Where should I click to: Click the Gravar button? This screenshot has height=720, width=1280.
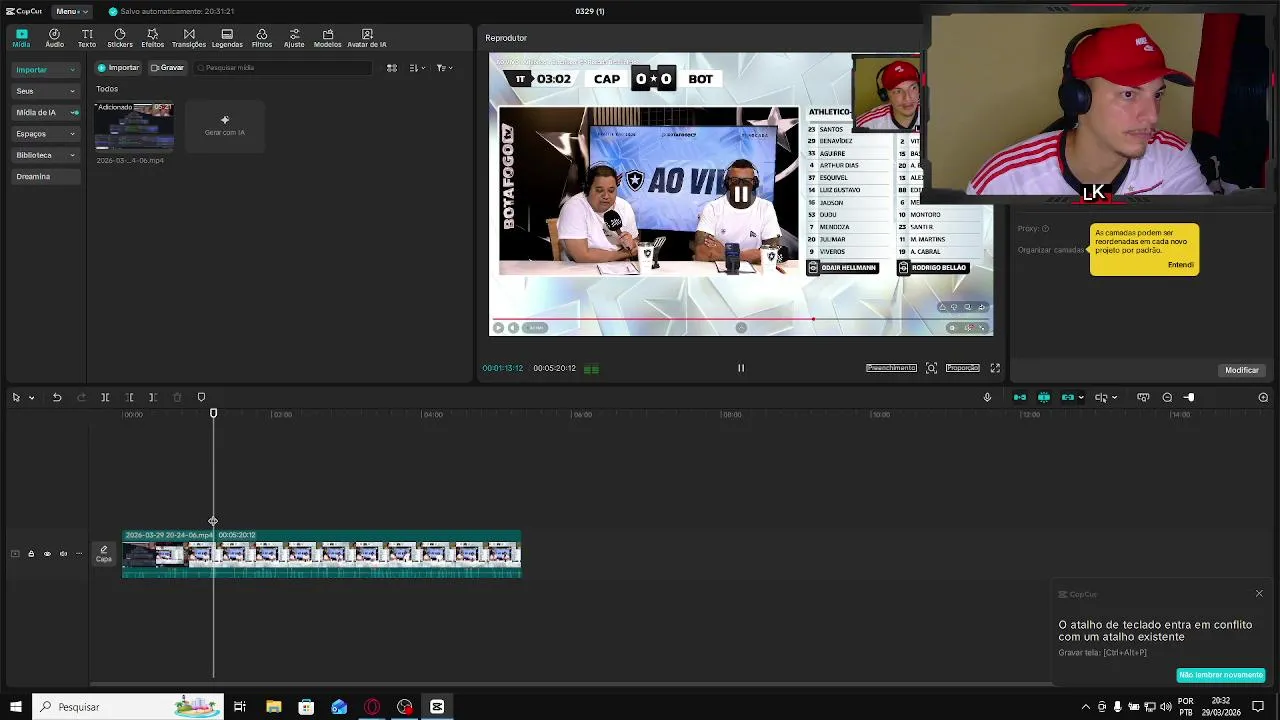point(167,68)
